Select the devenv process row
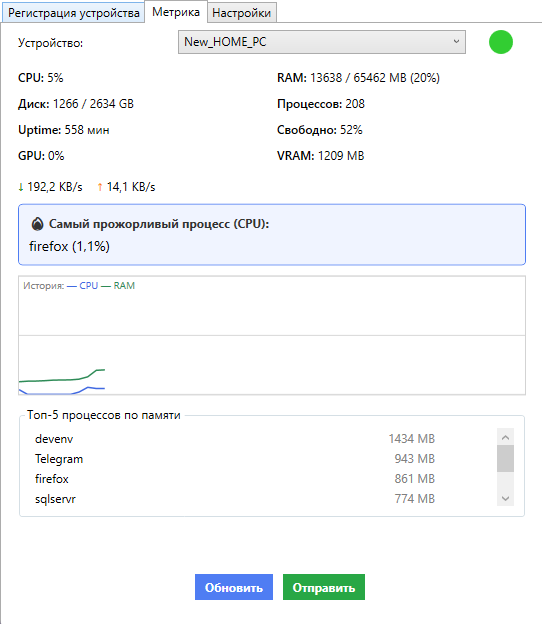 [235, 439]
